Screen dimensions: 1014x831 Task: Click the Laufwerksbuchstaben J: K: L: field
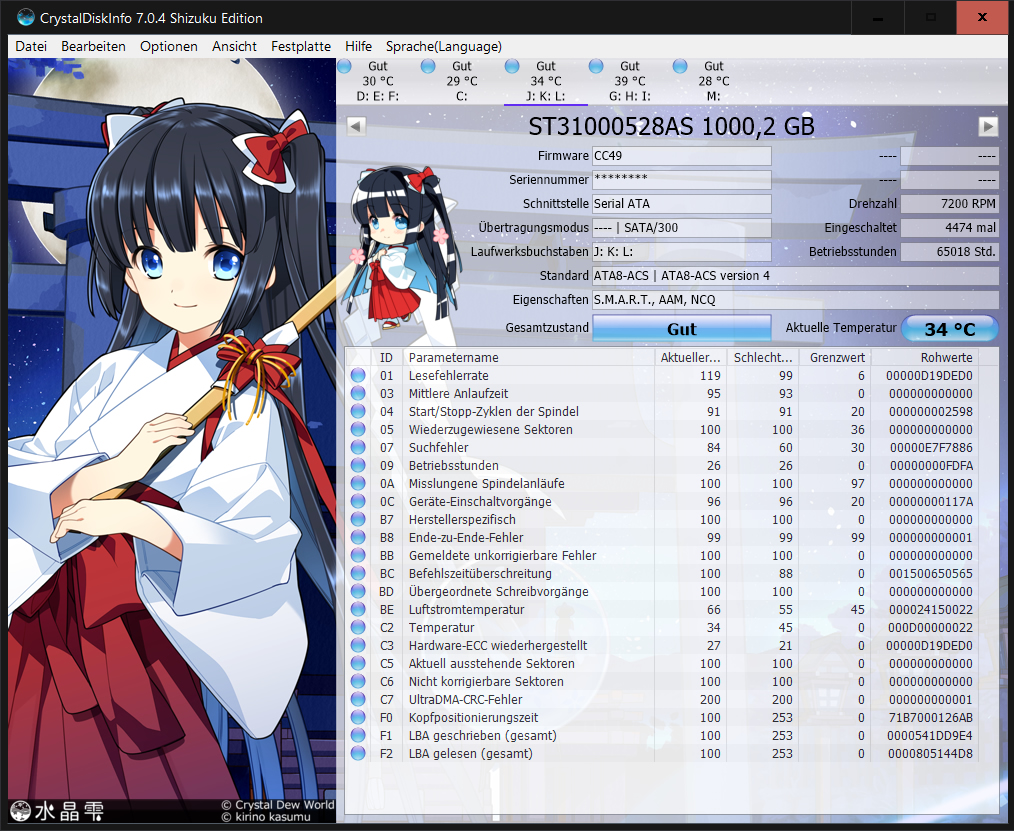point(682,252)
